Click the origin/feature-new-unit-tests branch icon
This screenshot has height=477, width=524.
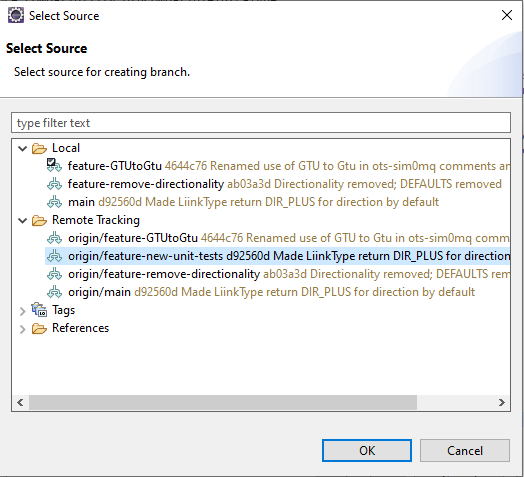coord(54,256)
